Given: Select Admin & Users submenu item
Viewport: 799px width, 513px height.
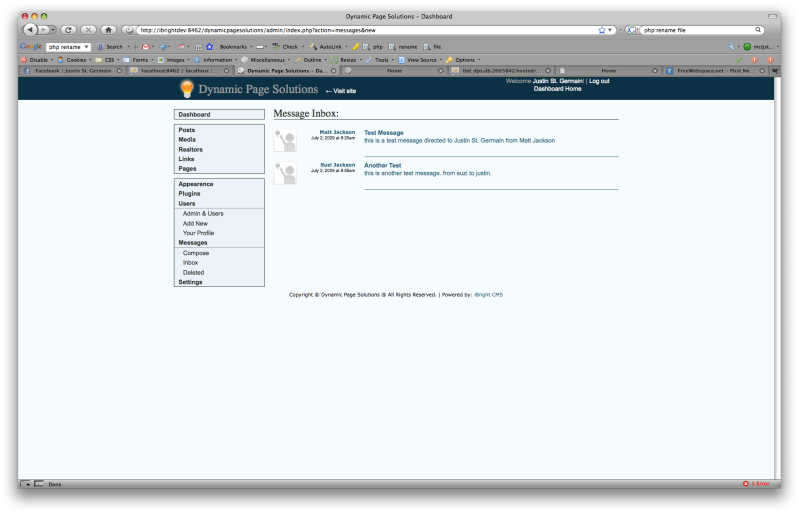Looking at the screenshot, I should 203,213.
